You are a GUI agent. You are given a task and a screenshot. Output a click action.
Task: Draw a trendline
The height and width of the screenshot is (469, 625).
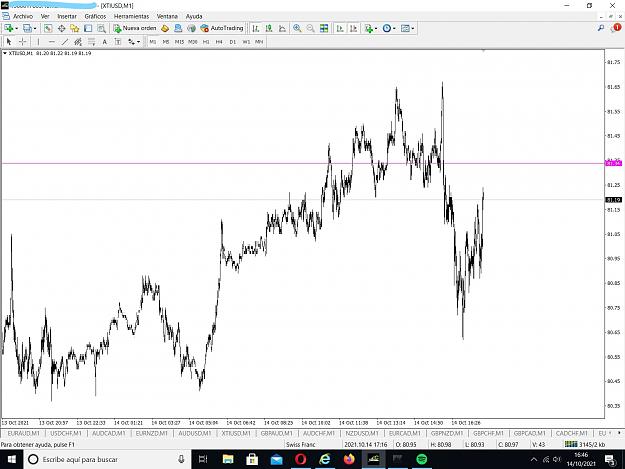pyautogui.click(x=65, y=42)
